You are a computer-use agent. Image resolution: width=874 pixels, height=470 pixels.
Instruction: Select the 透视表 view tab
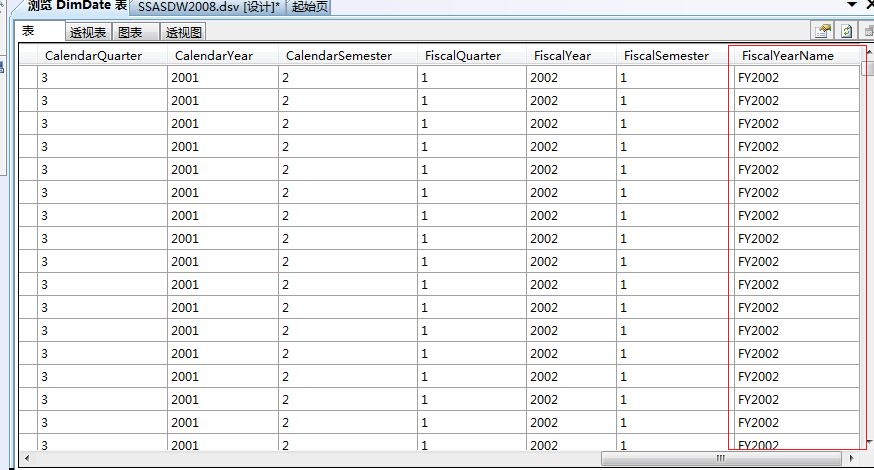[88, 32]
